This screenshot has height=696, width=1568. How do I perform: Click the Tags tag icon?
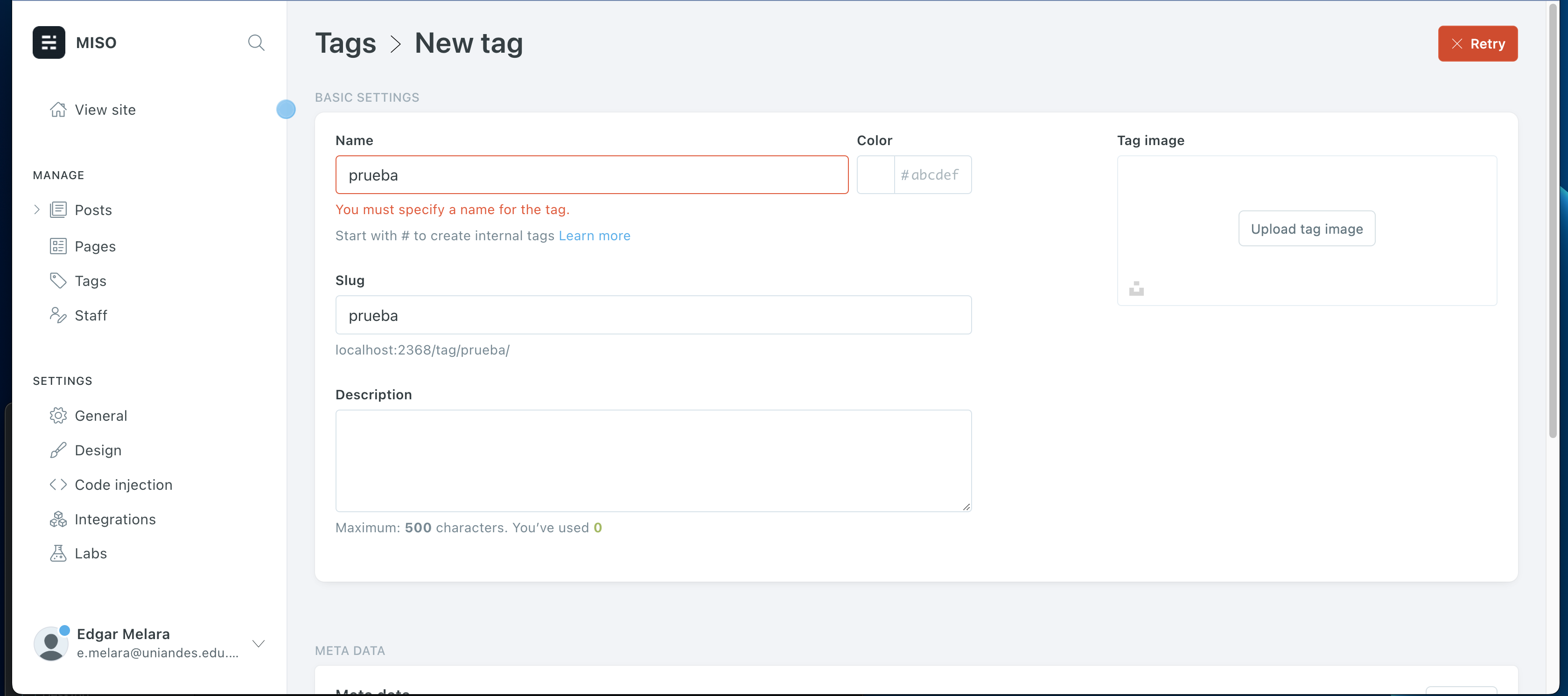[58, 280]
